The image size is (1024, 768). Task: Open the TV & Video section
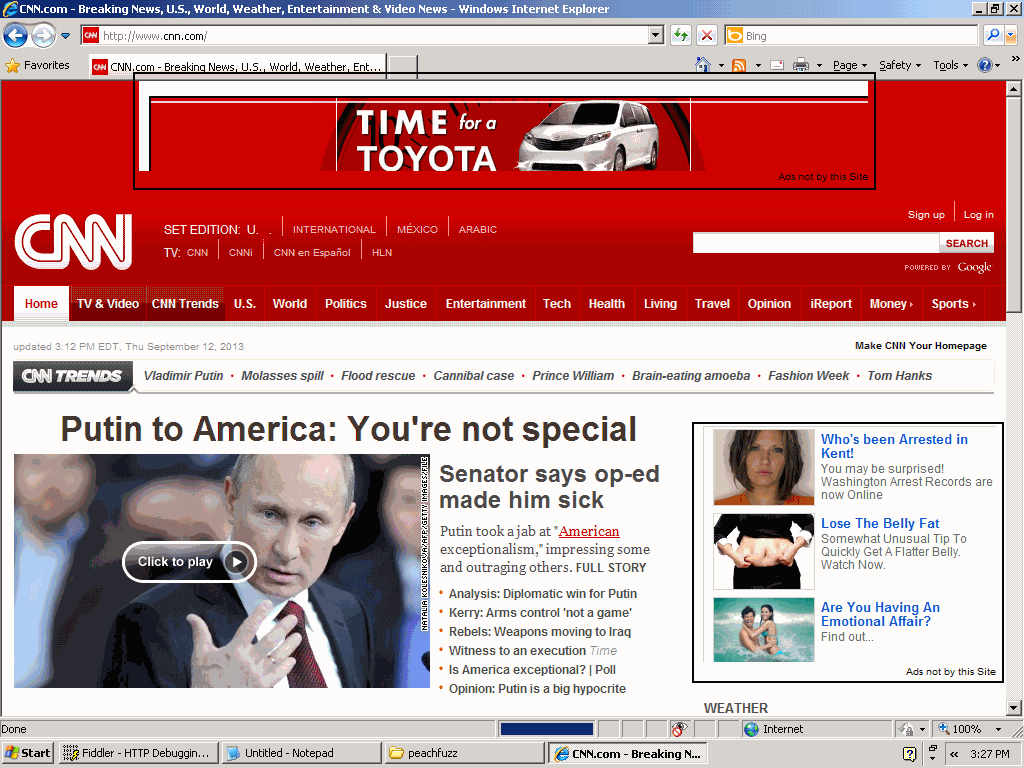[x=108, y=304]
